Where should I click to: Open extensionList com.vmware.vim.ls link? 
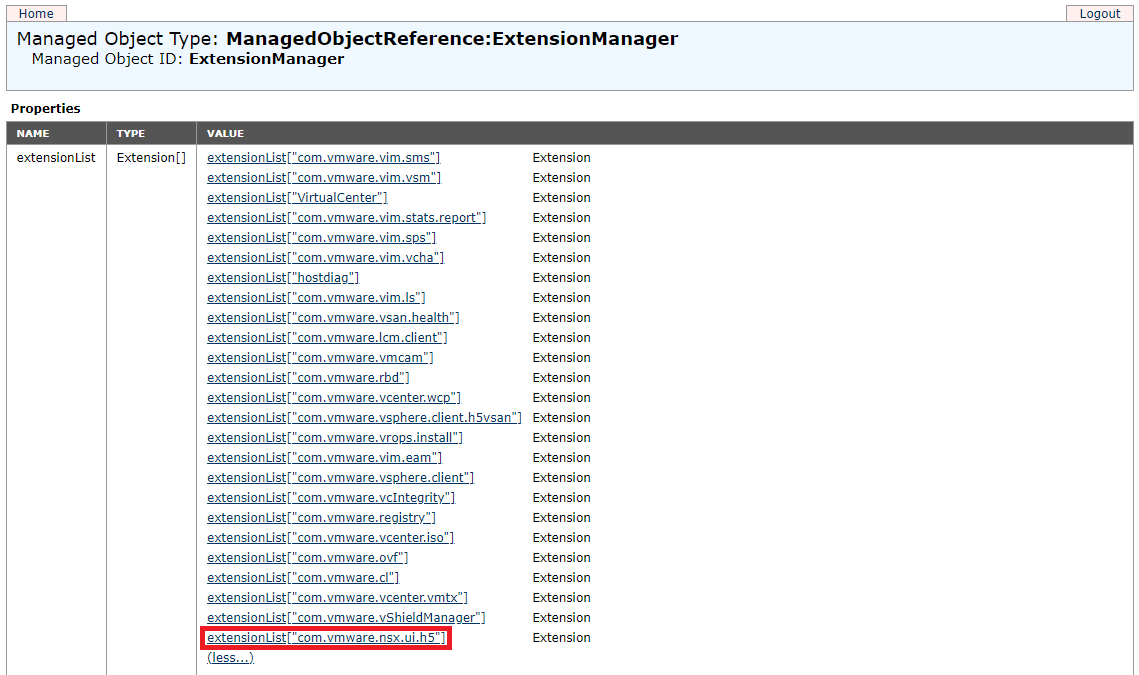[x=316, y=297]
